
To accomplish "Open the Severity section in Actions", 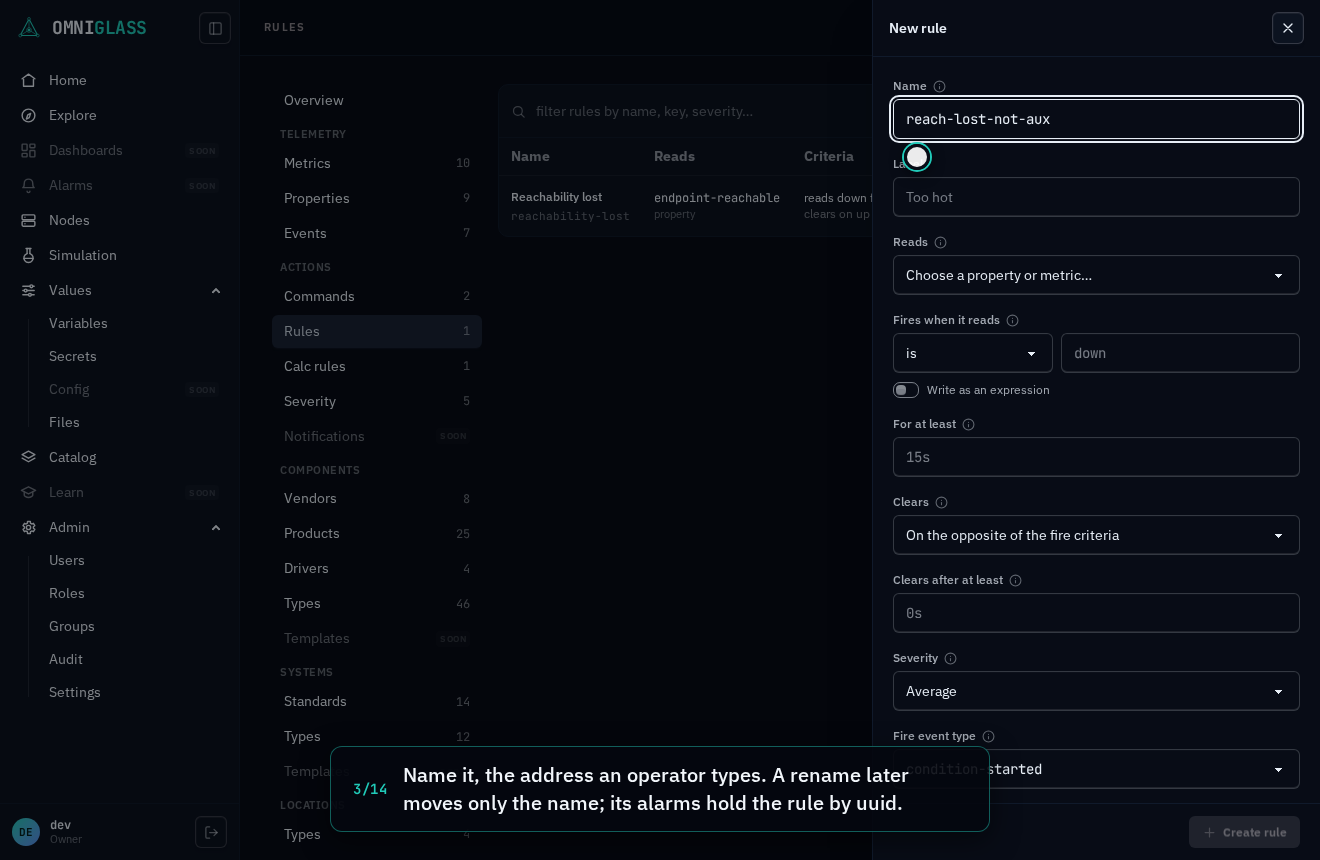I will (377, 401).
